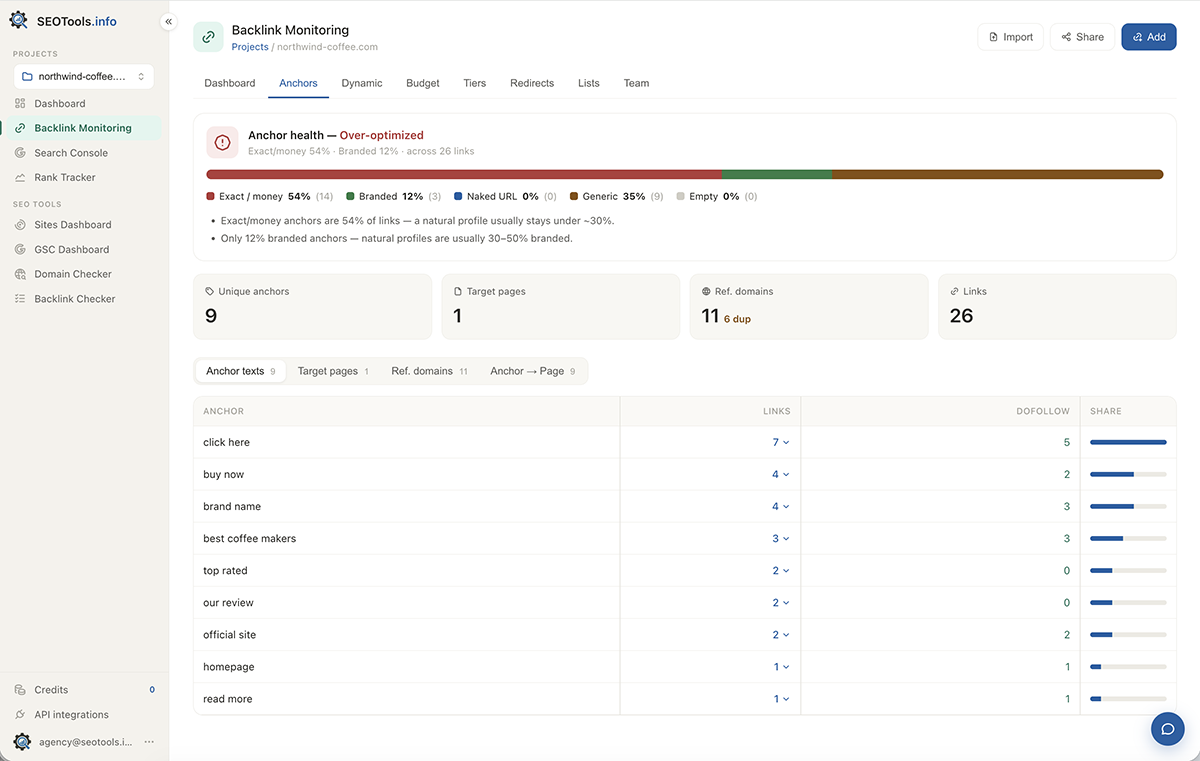Show the Ref. domains sub-tab

pyautogui.click(x=430, y=371)
